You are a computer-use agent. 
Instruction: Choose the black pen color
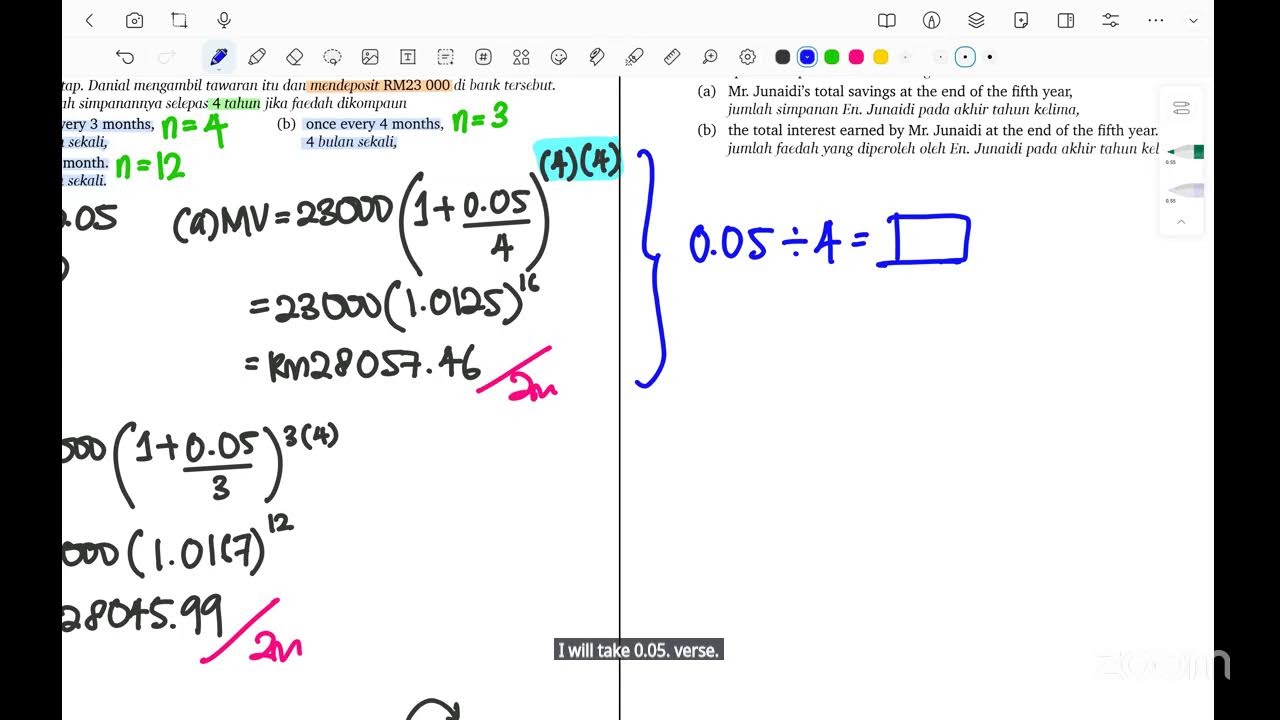click(x=783, y=57)
